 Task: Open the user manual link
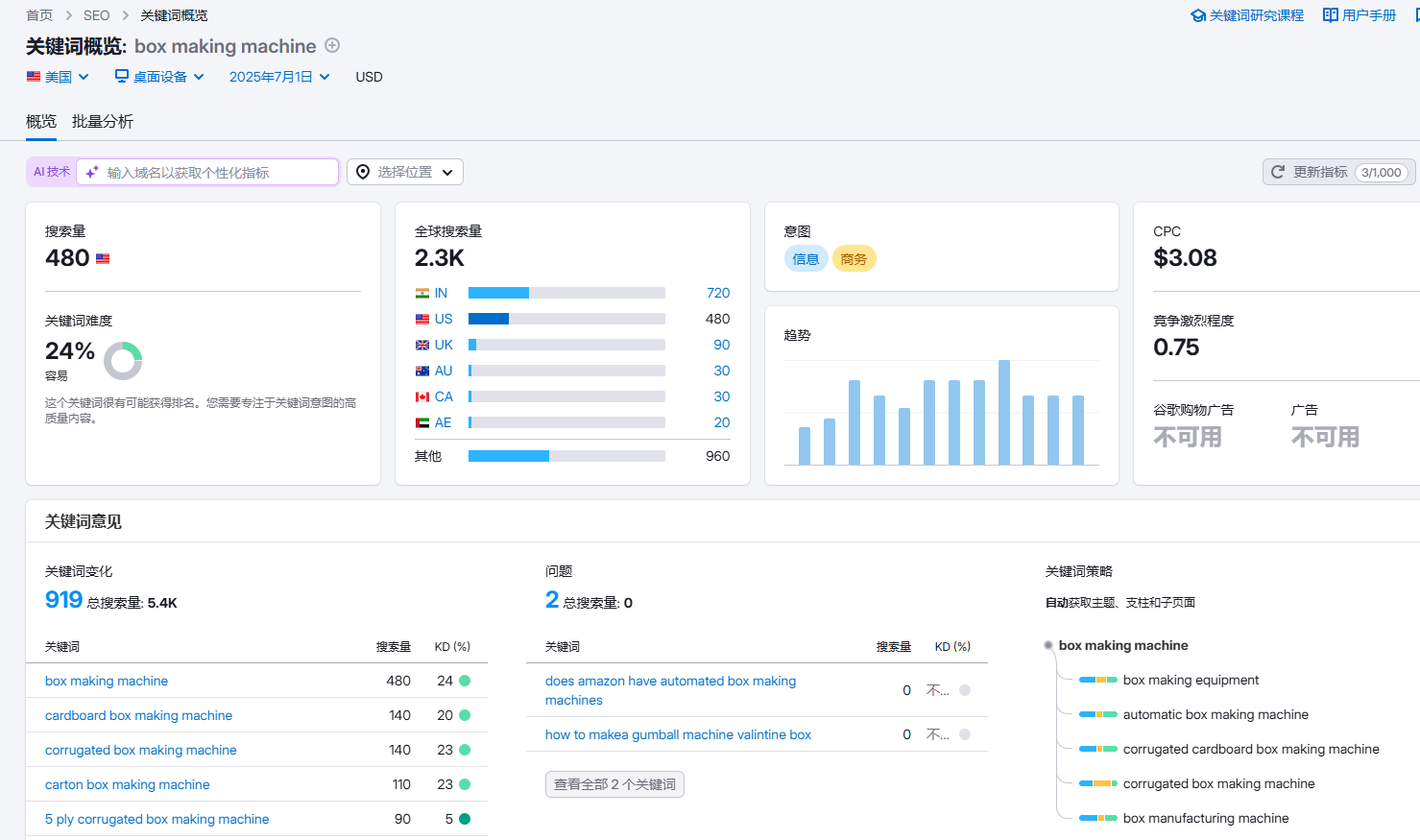click(1360, 15)
